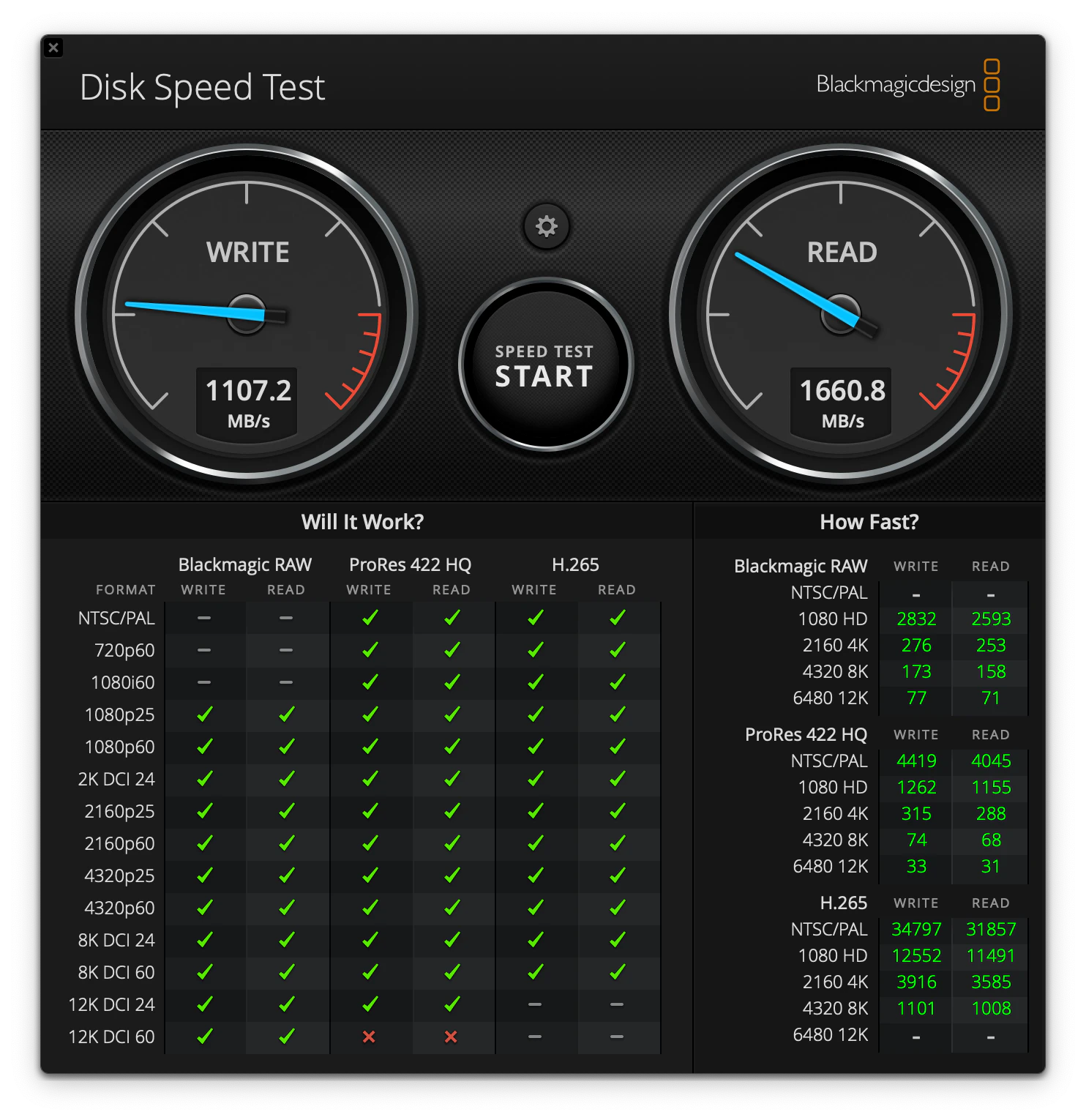Click the FORMAT column label
This screenshot has height=1120, width=1086.
126,590
